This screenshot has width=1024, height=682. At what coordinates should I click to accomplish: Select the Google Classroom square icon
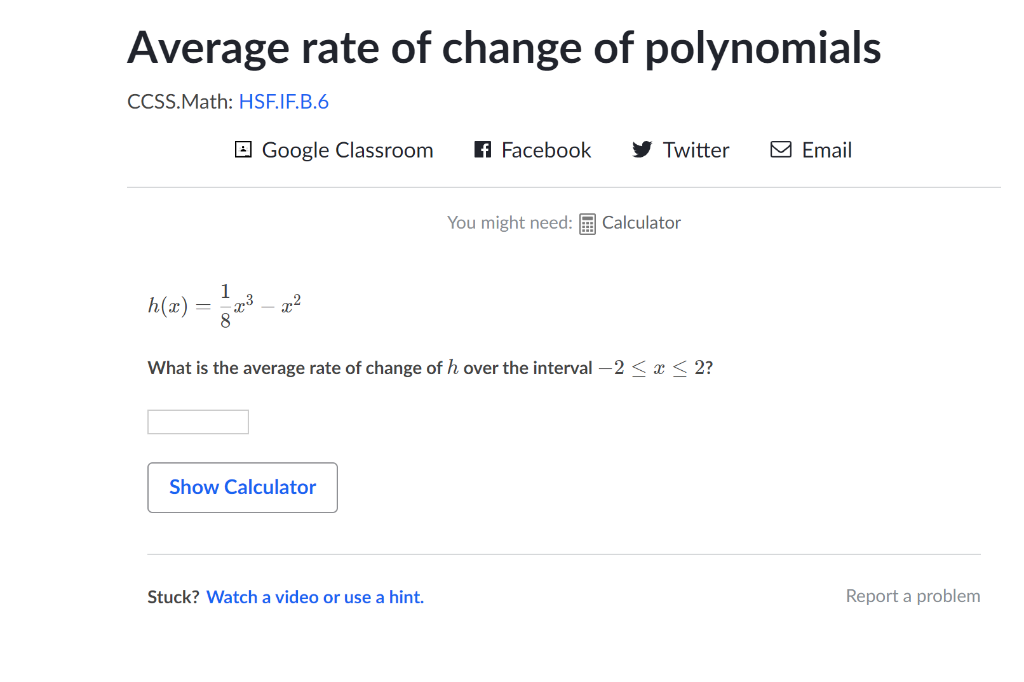(242, 149)
